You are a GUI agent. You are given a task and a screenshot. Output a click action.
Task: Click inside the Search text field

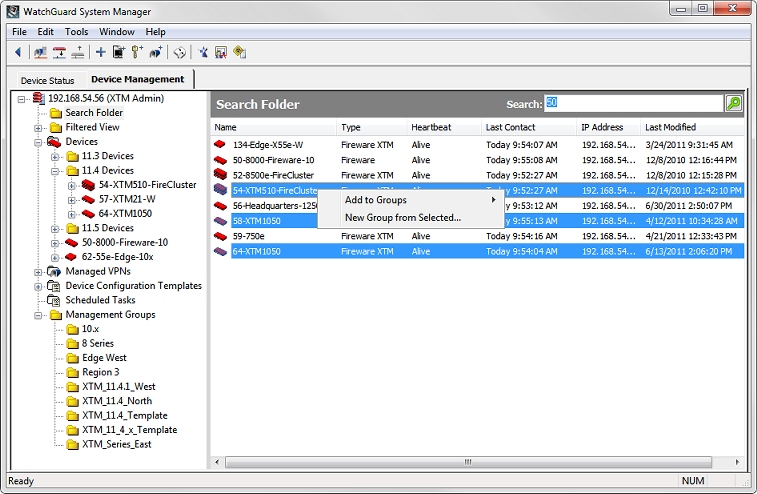(x=632, y=103)
